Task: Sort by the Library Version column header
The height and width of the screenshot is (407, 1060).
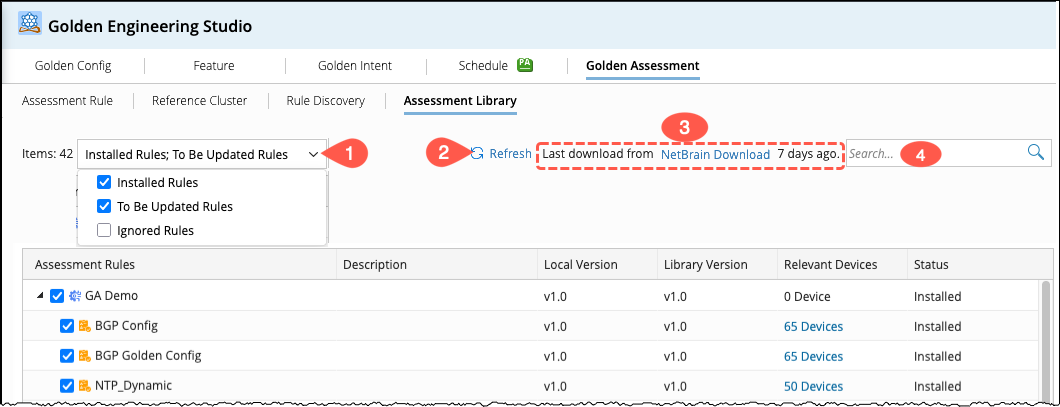Action: 705,265
